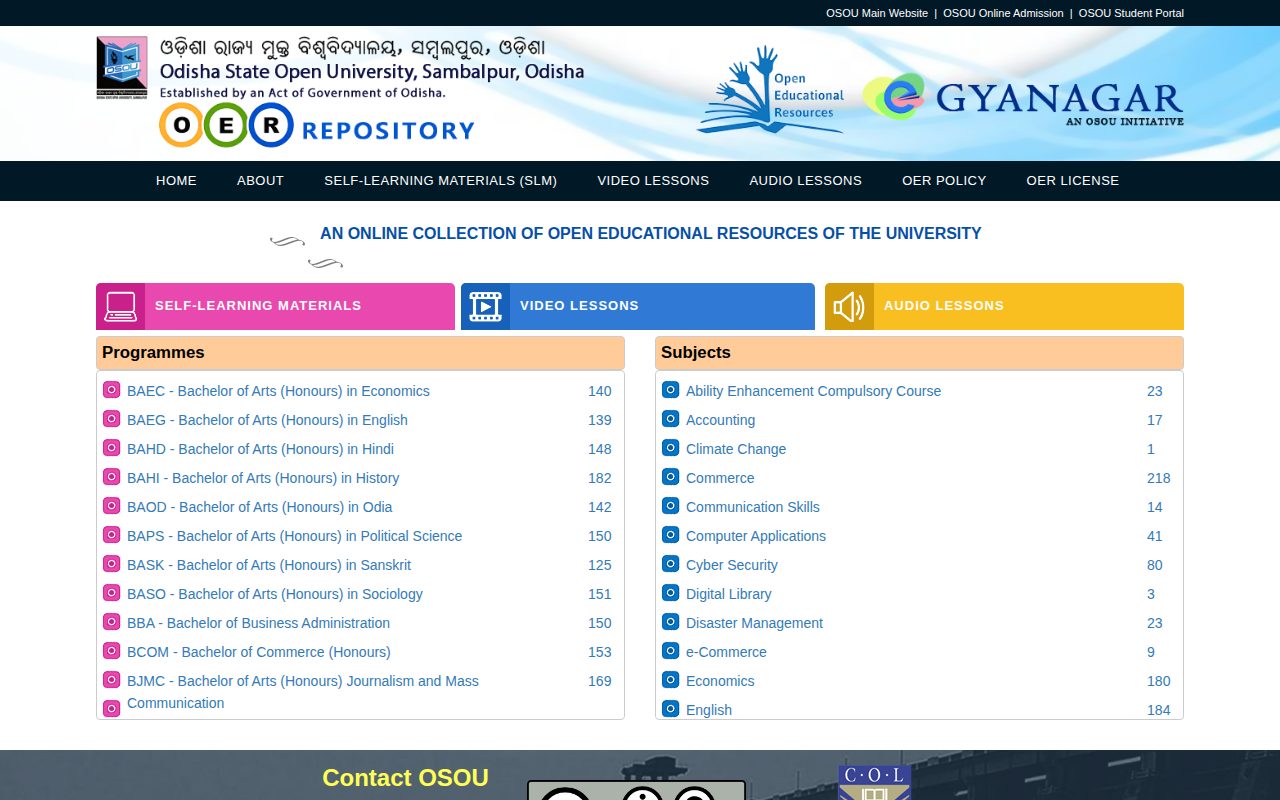The height and width of the screenshot is (800, 1280).
Task: Open the HOME menu item
Action: click(x=176, y=181)
